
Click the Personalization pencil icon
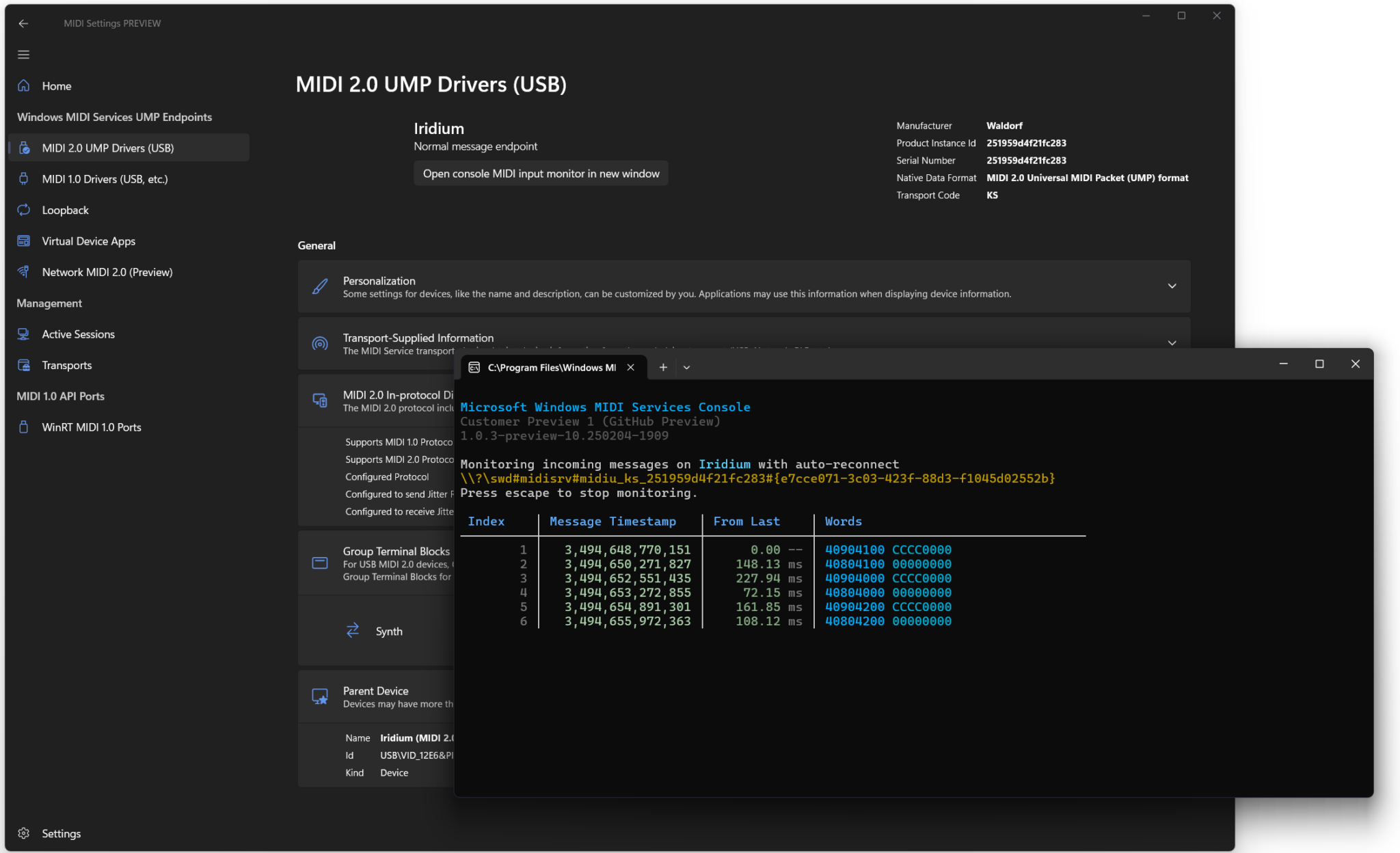click(319, 286)
